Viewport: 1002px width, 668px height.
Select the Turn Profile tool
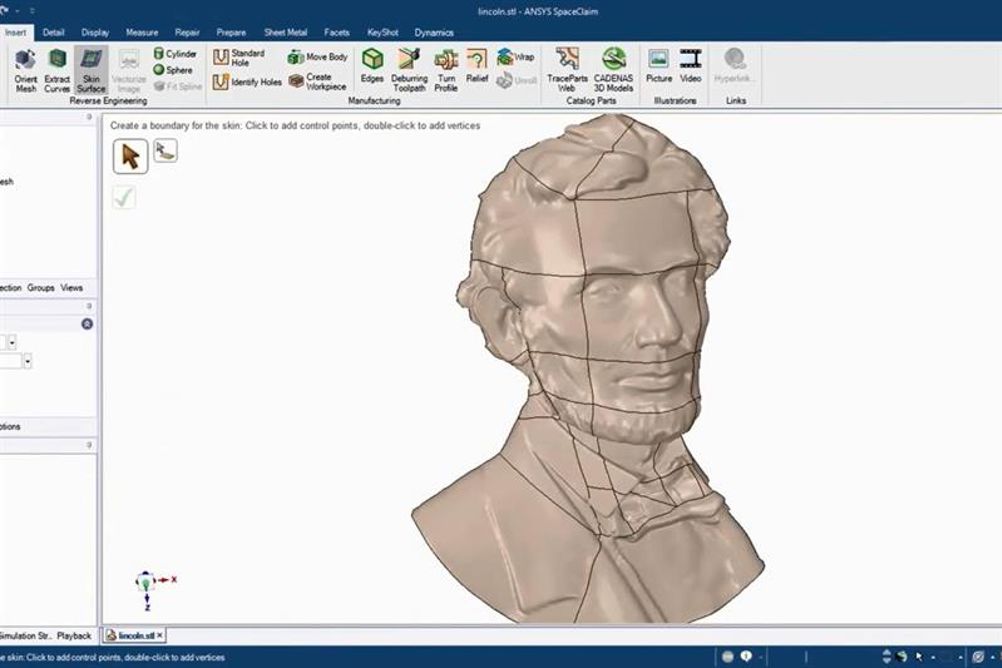[x=446, y=70]
